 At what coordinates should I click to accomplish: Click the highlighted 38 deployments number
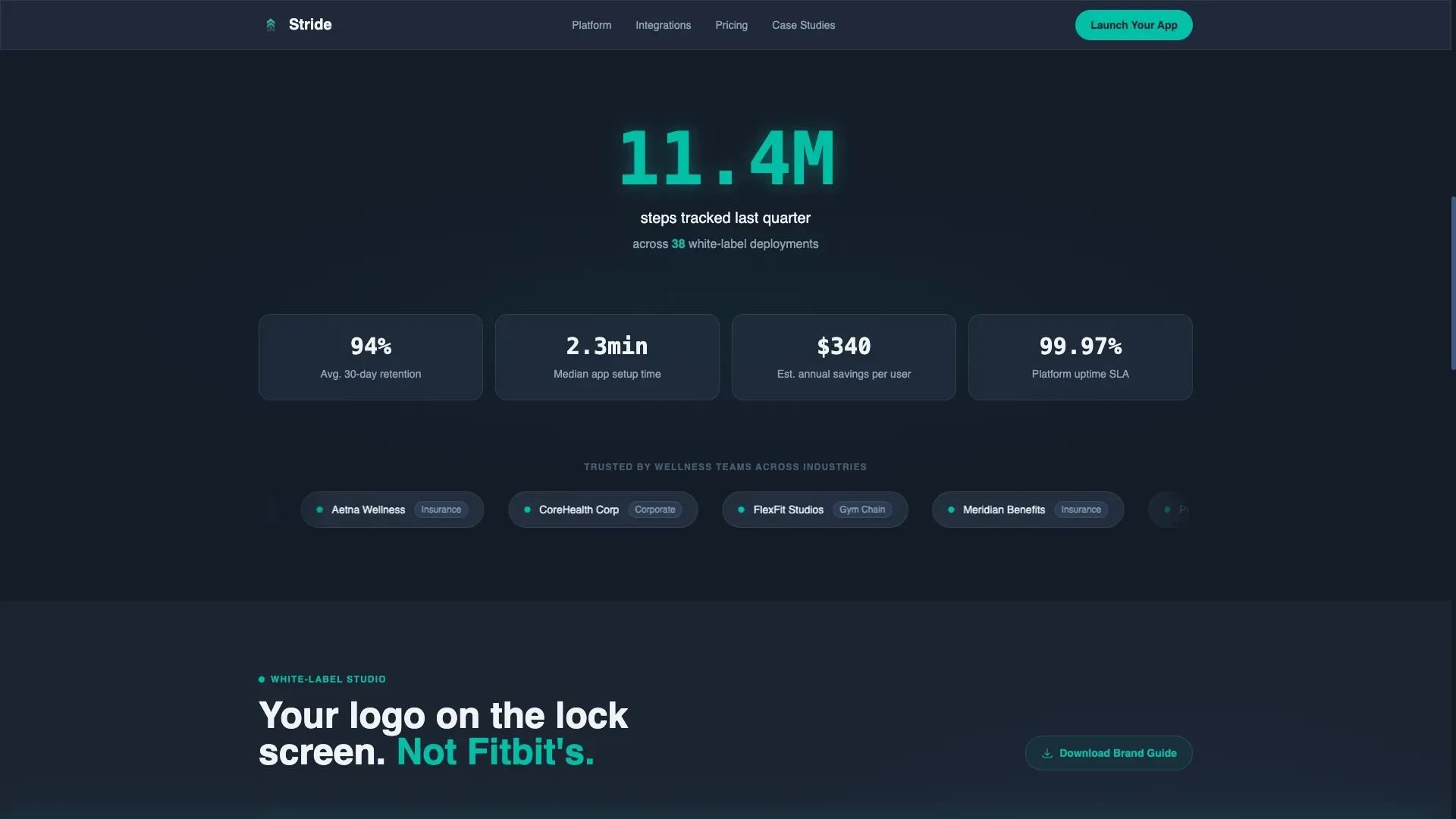(x=678, y=244)
